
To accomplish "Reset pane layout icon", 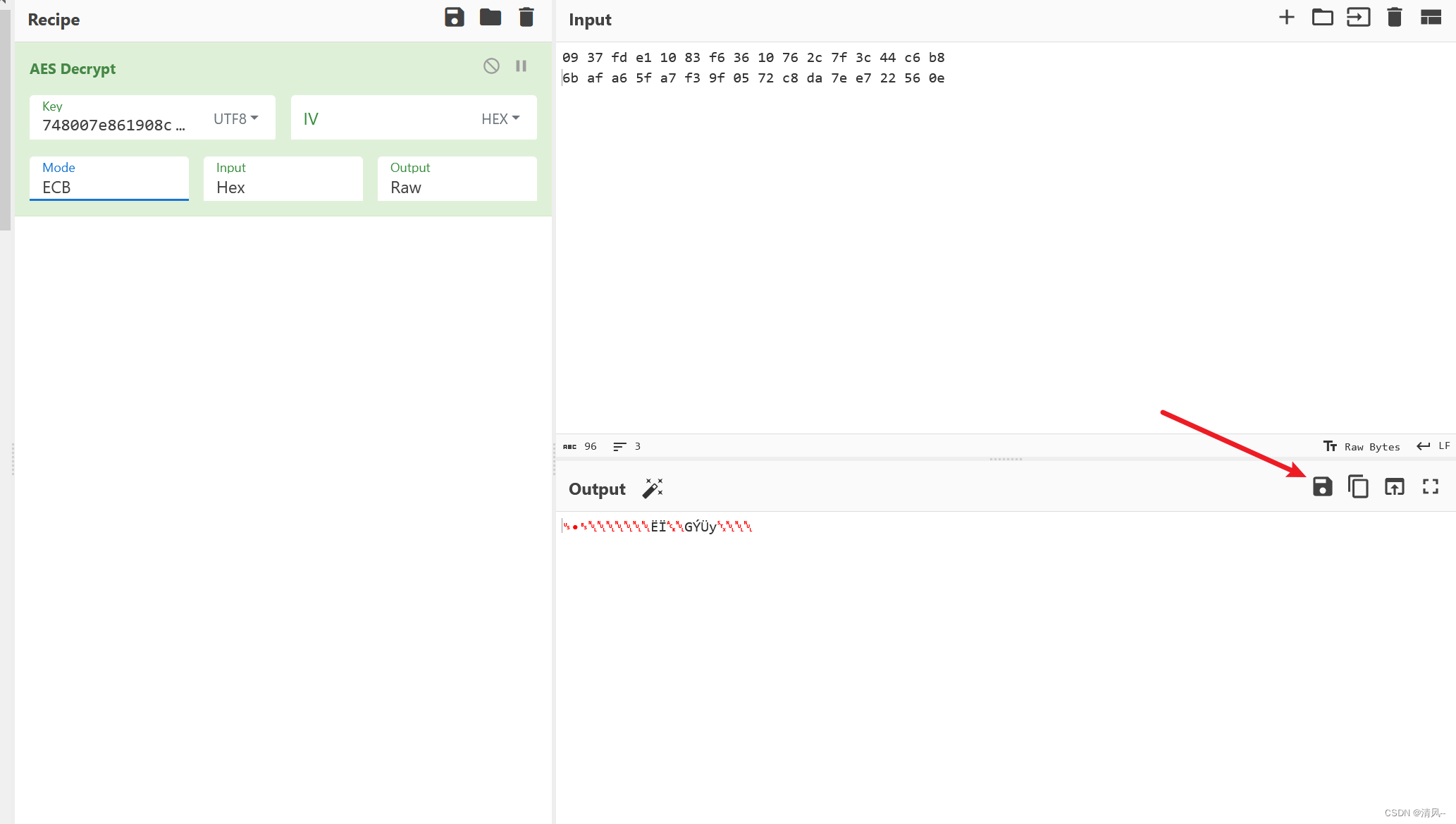I will click(x=1431, y=18).
